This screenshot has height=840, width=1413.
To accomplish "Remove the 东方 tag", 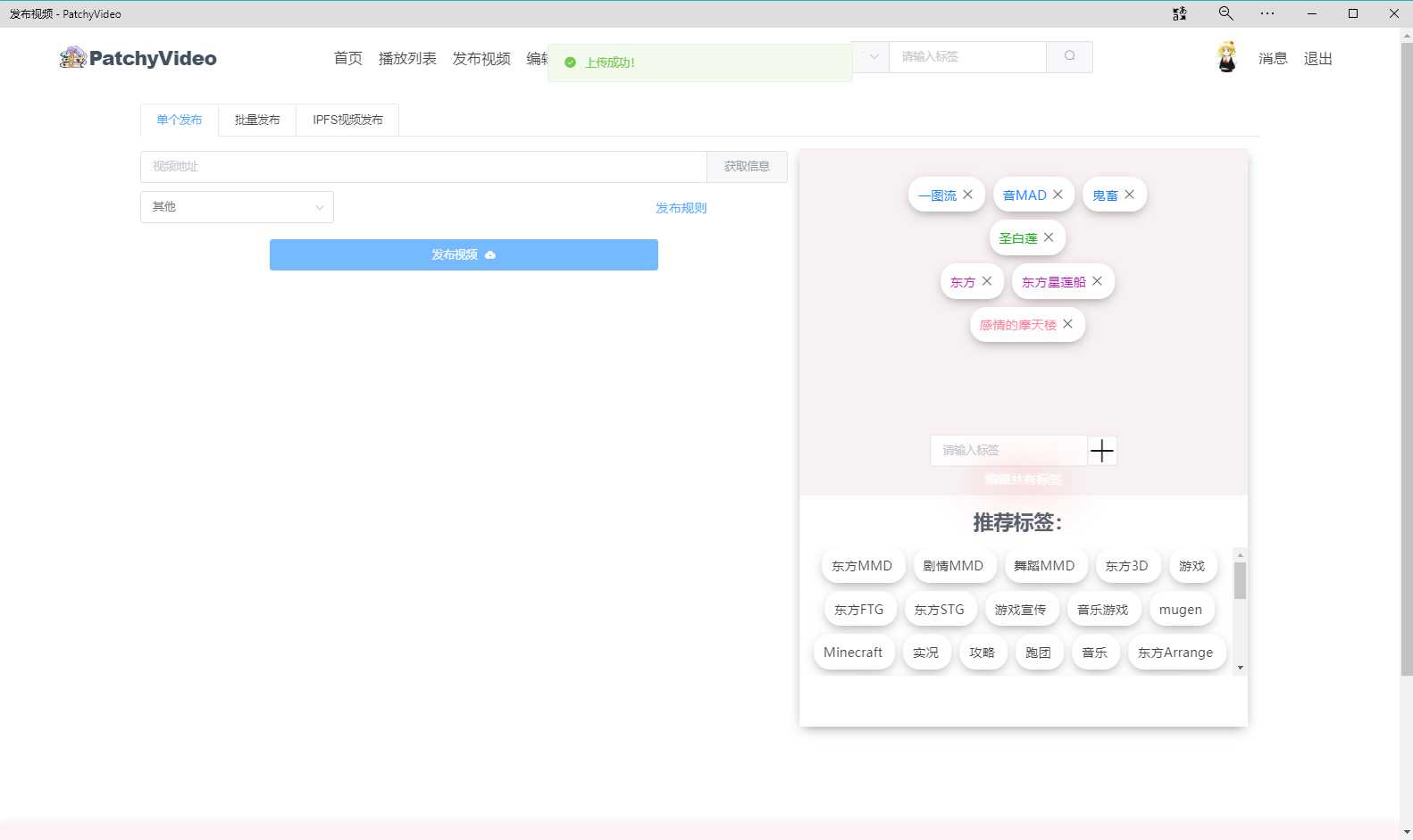I will click(x=987, y=281).
